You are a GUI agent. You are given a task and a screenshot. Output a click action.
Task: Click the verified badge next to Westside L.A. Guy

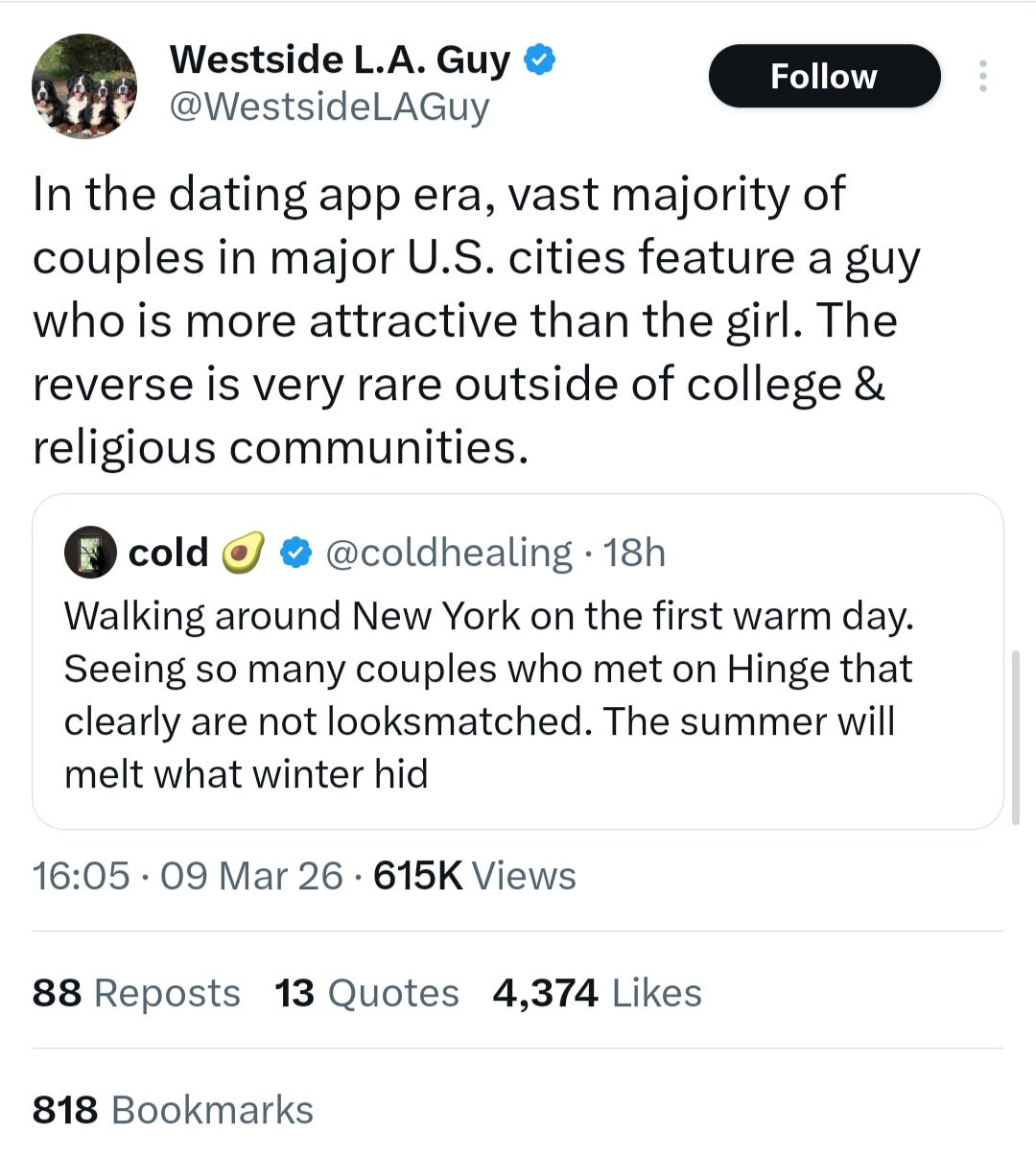(x=540, y=59)
